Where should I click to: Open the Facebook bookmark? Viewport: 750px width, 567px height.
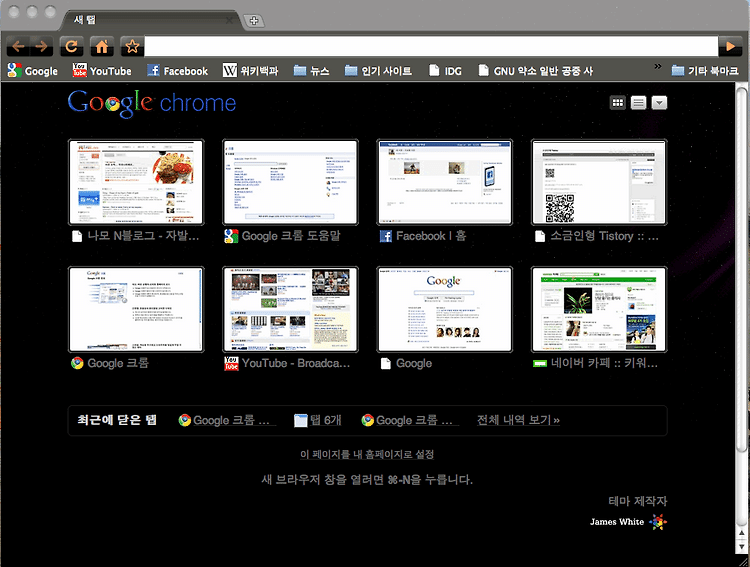pos(177,71)
